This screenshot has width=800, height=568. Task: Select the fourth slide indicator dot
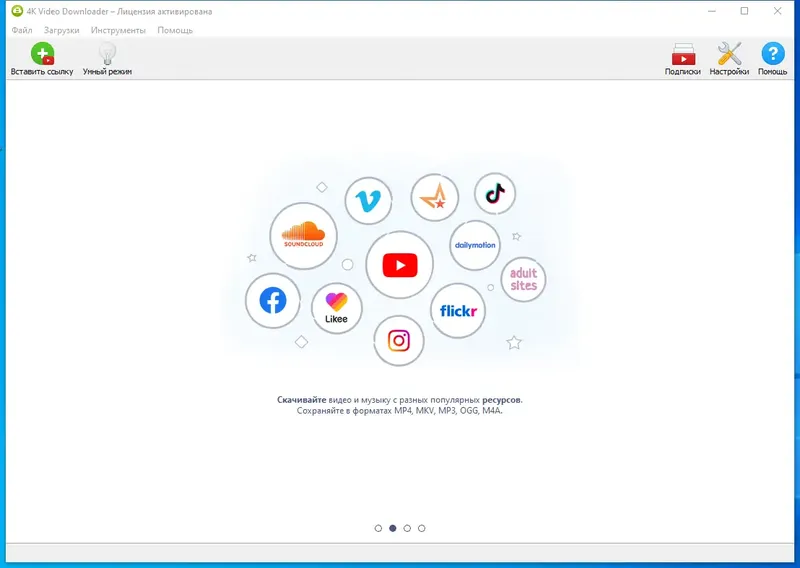(x=421, y=528)
